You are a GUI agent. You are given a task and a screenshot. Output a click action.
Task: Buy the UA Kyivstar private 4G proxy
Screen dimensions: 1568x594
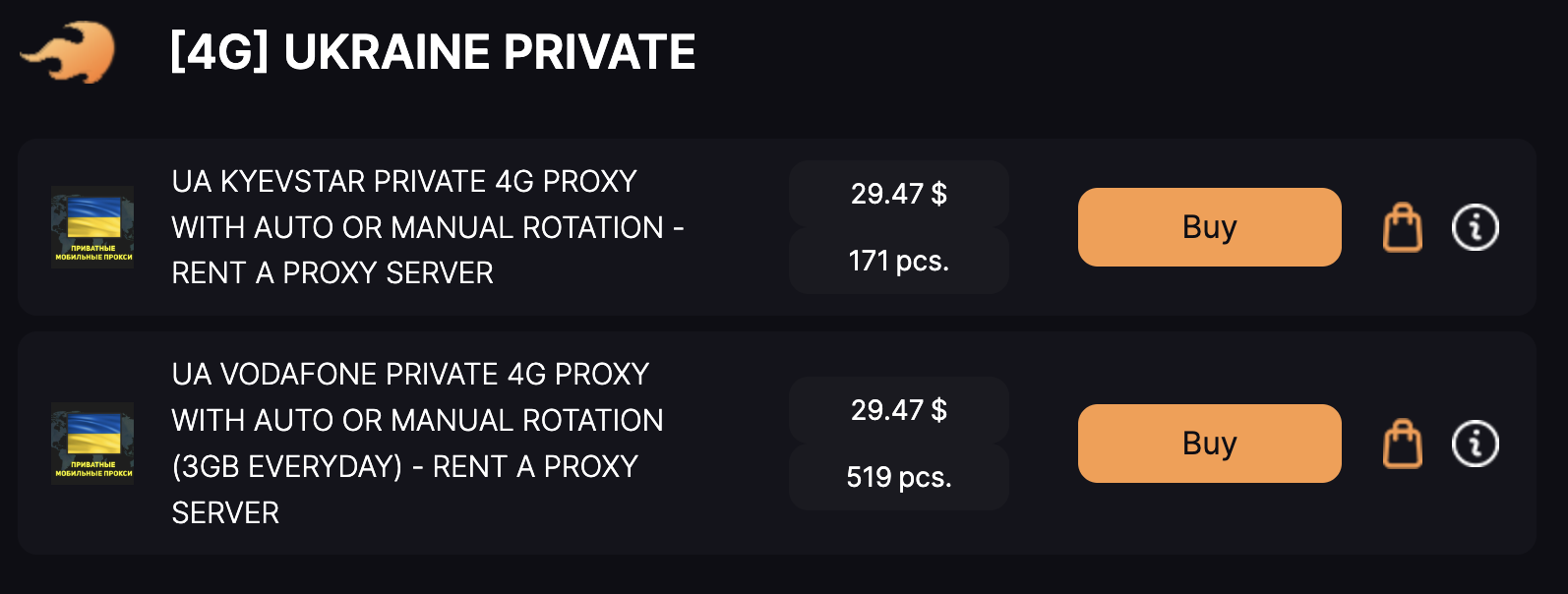click(x=1209, y=227)
